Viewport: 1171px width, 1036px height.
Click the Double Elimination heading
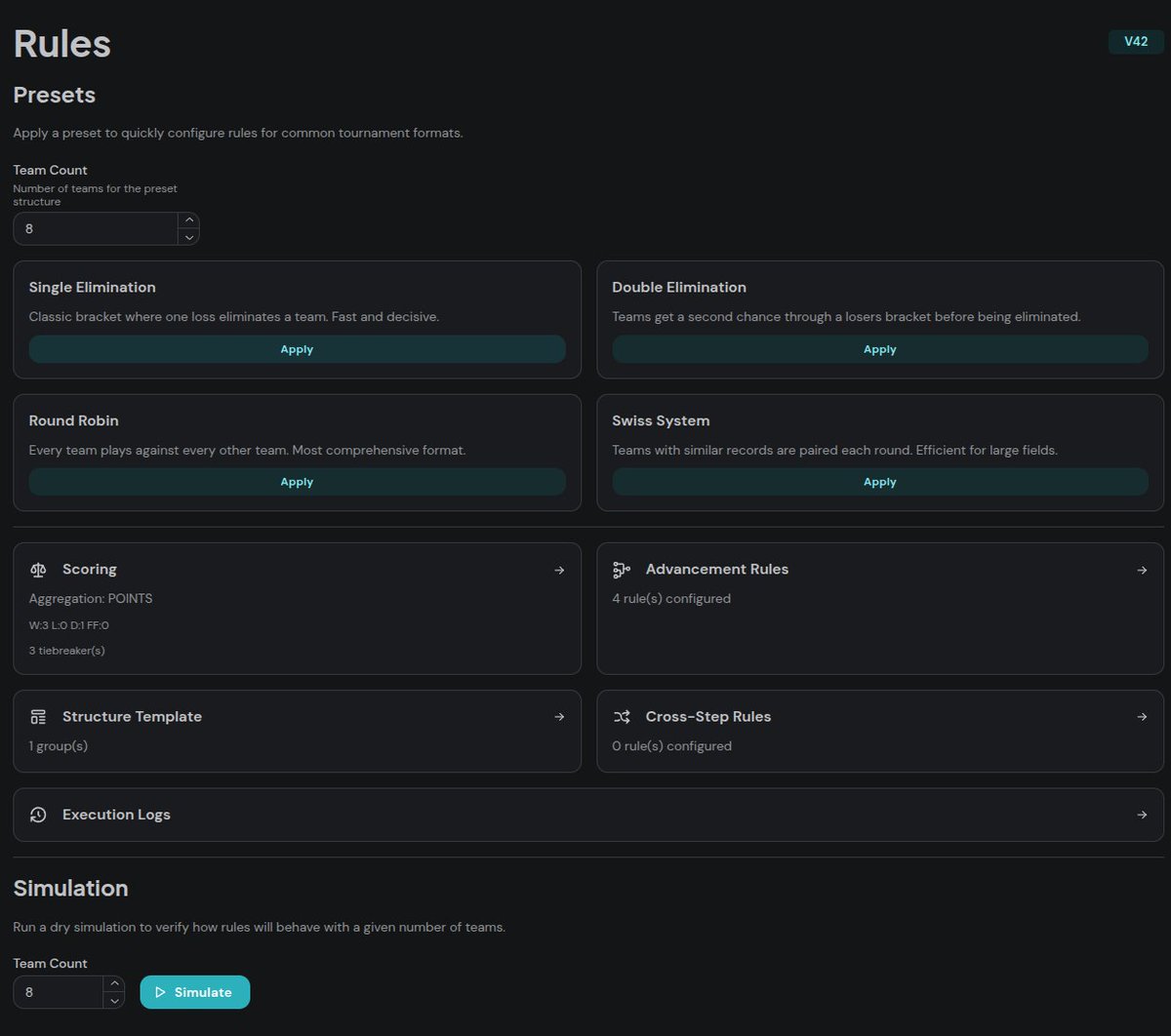679,288
